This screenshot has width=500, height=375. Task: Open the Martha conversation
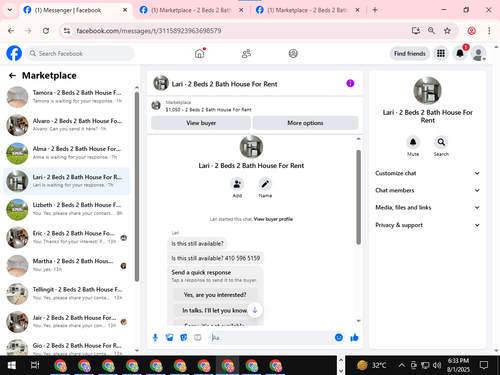67,265
